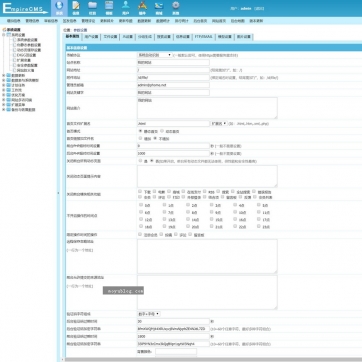Expand the 工作流 tree node
This screenshot has height=362, width=362.
(x=4, y=90)
